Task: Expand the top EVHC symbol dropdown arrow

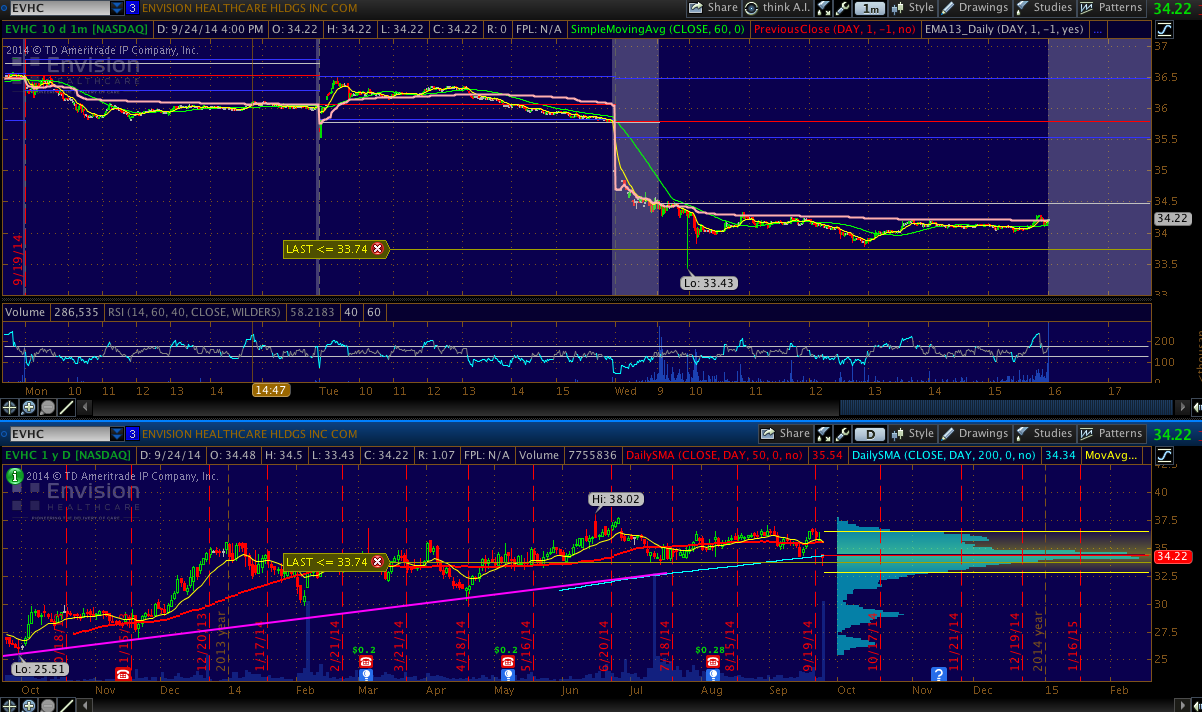Action: tap(117, 8)
